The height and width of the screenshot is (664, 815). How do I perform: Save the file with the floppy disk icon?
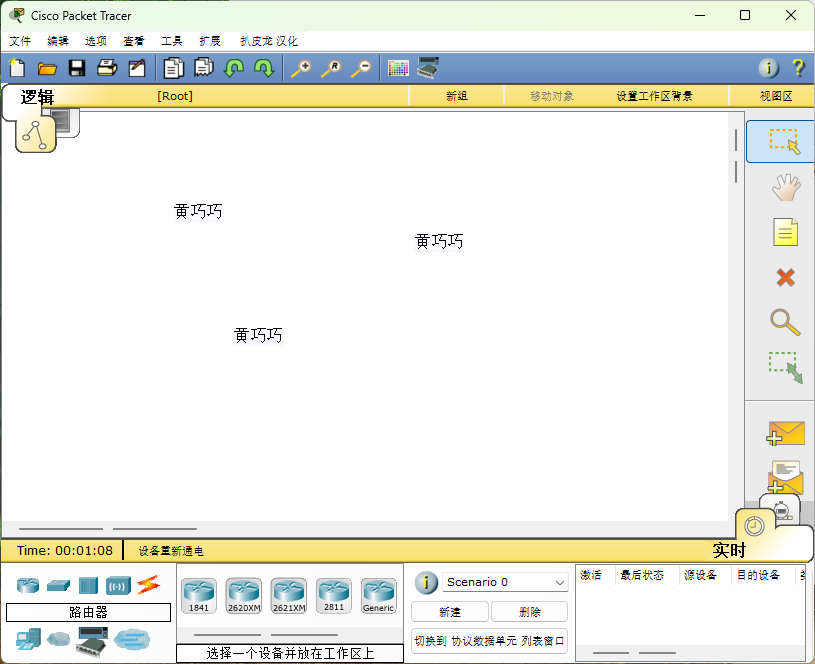click(x=77, y=68)
